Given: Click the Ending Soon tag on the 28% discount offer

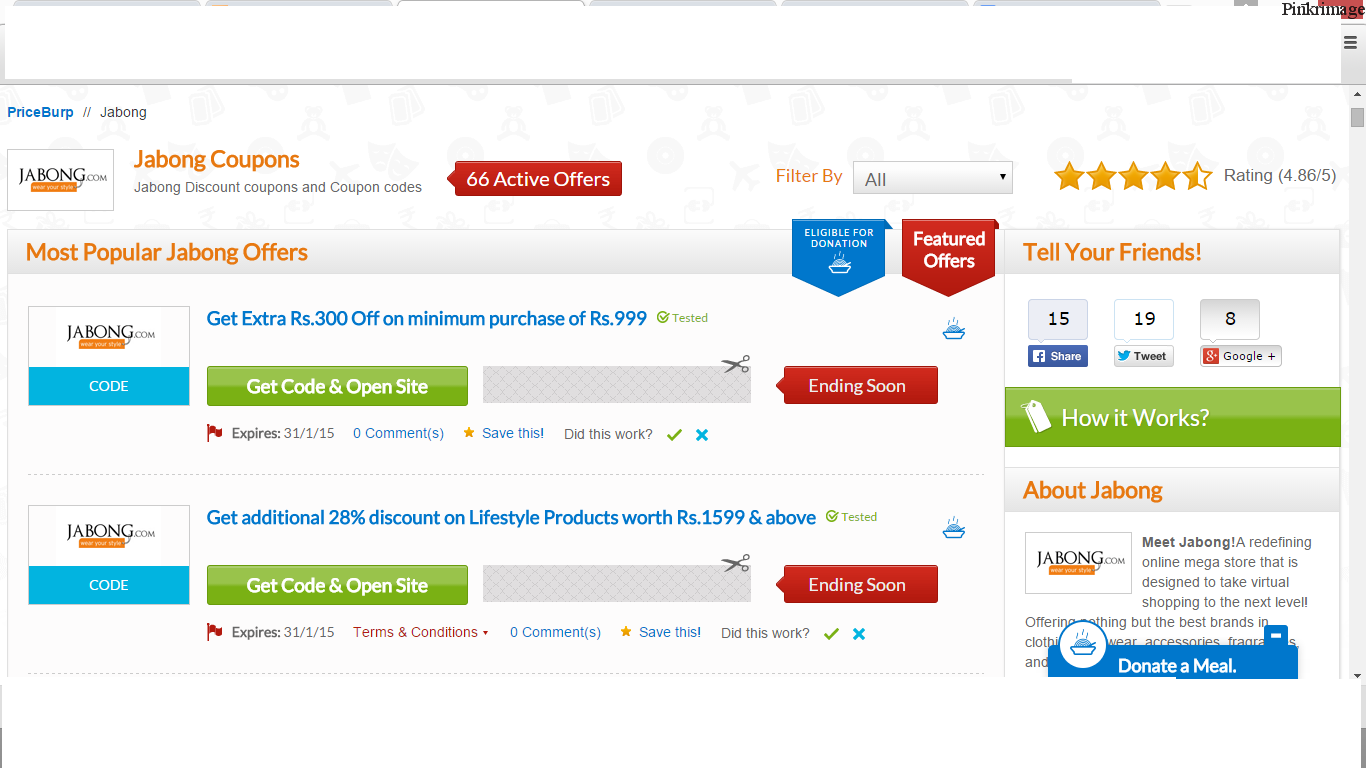Looking at the screenshot, I should (858, 584).
